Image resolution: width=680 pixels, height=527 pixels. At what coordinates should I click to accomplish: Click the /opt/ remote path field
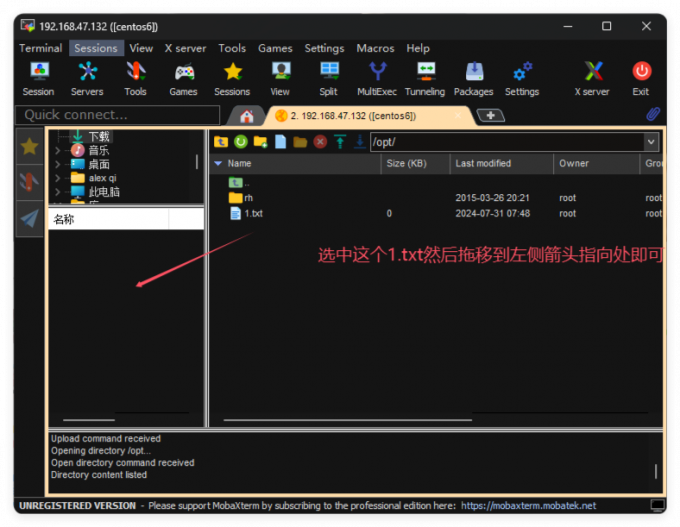tap(507, 142)
